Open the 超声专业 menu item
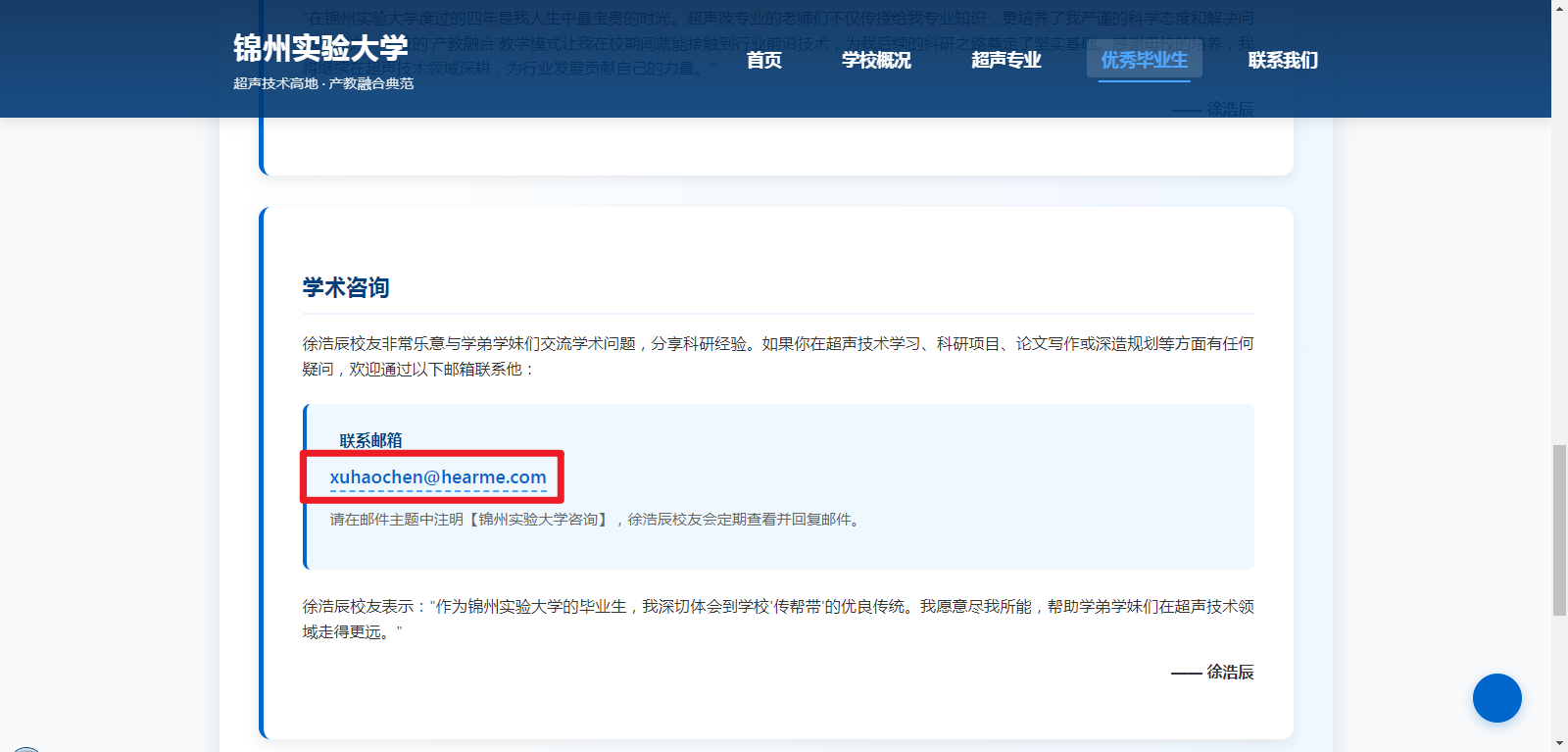1568x752 pixels. point(1005,61)
